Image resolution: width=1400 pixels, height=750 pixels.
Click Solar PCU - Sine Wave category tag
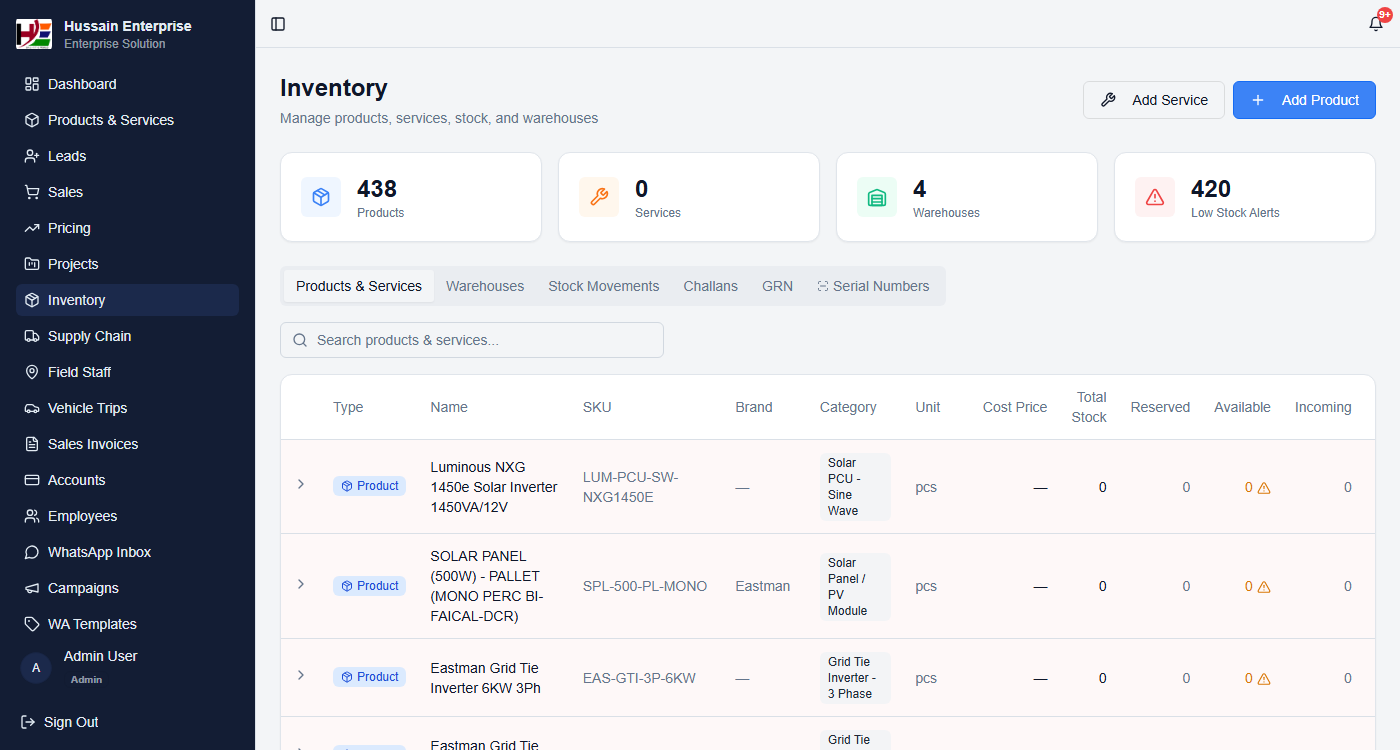pos(855,487)
